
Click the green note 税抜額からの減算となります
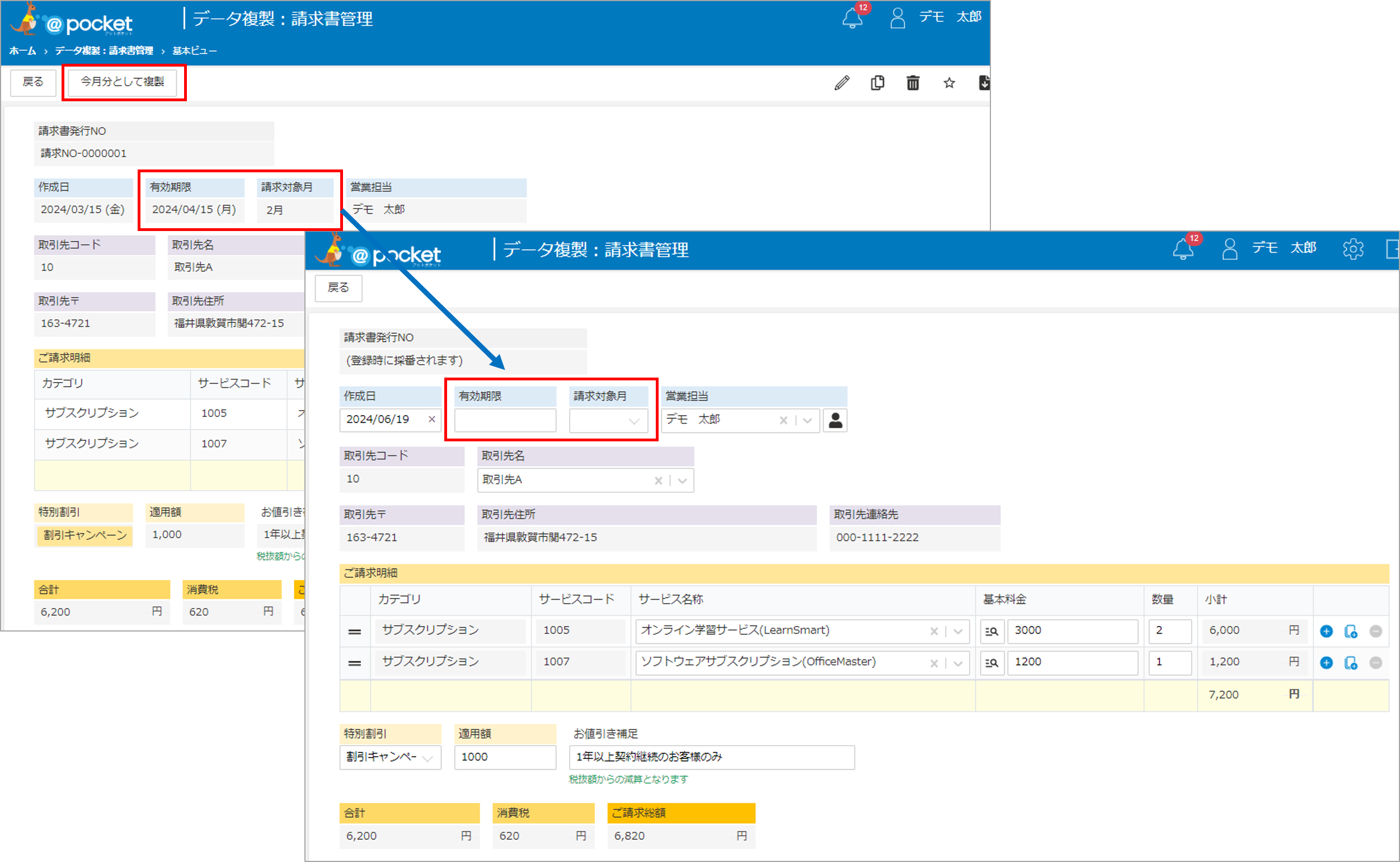click(x=628, y=779)
